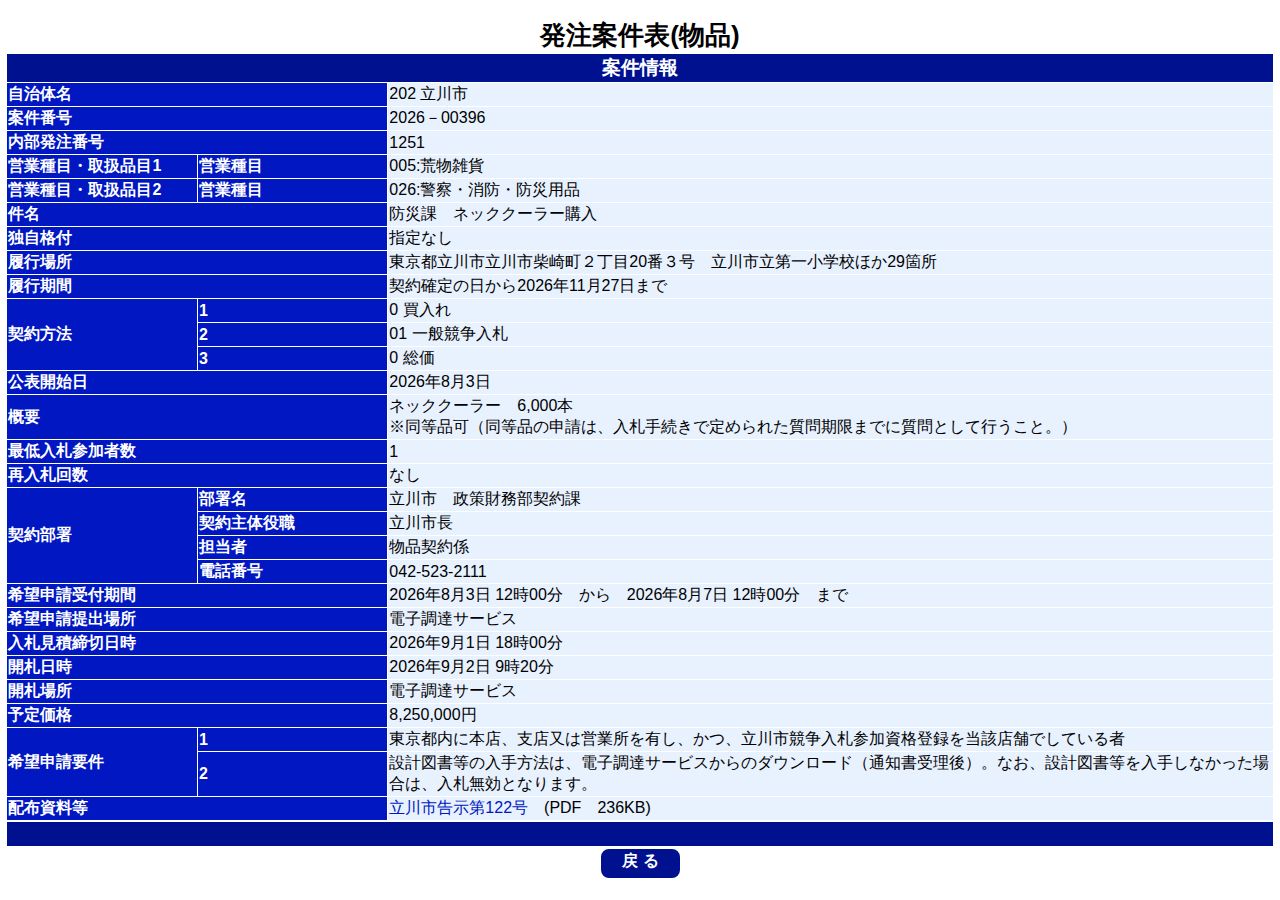The image size is (1280, 900).
Task: Click the 026:警察・消防・防災用品 value
Action: tap(484, 190)
